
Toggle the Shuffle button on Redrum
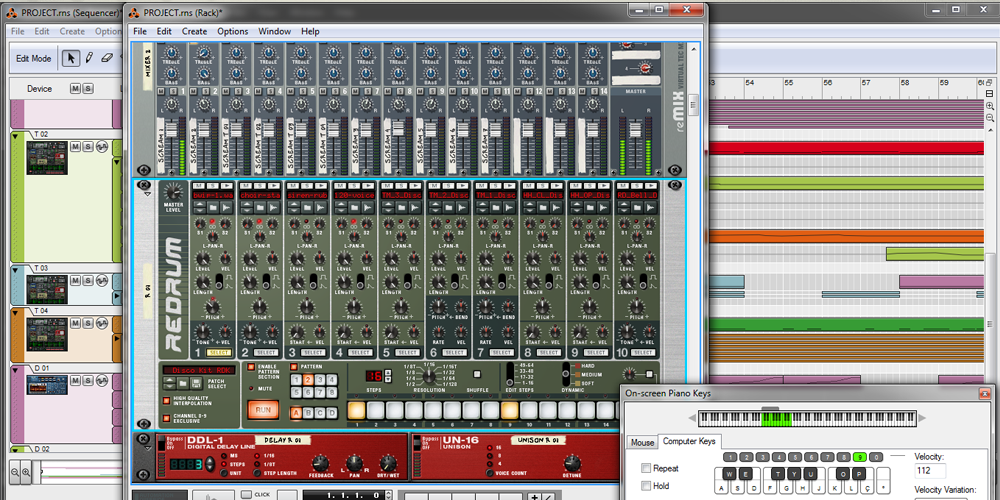coord(477,374)
